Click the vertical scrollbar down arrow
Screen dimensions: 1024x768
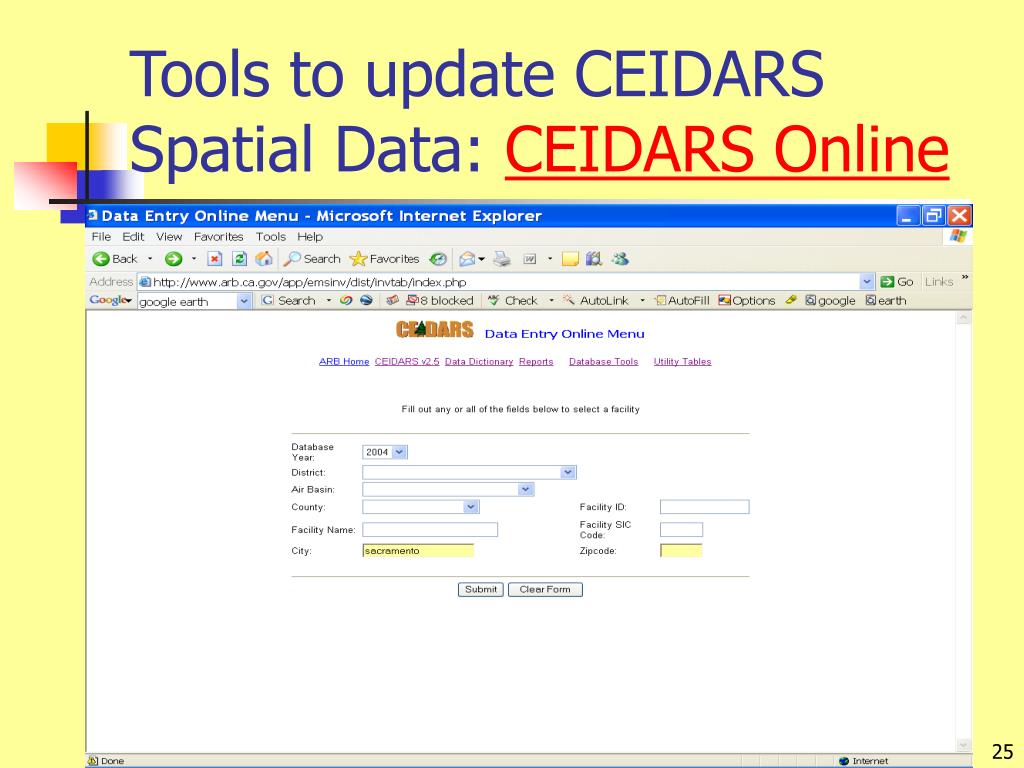click(963, 745)
